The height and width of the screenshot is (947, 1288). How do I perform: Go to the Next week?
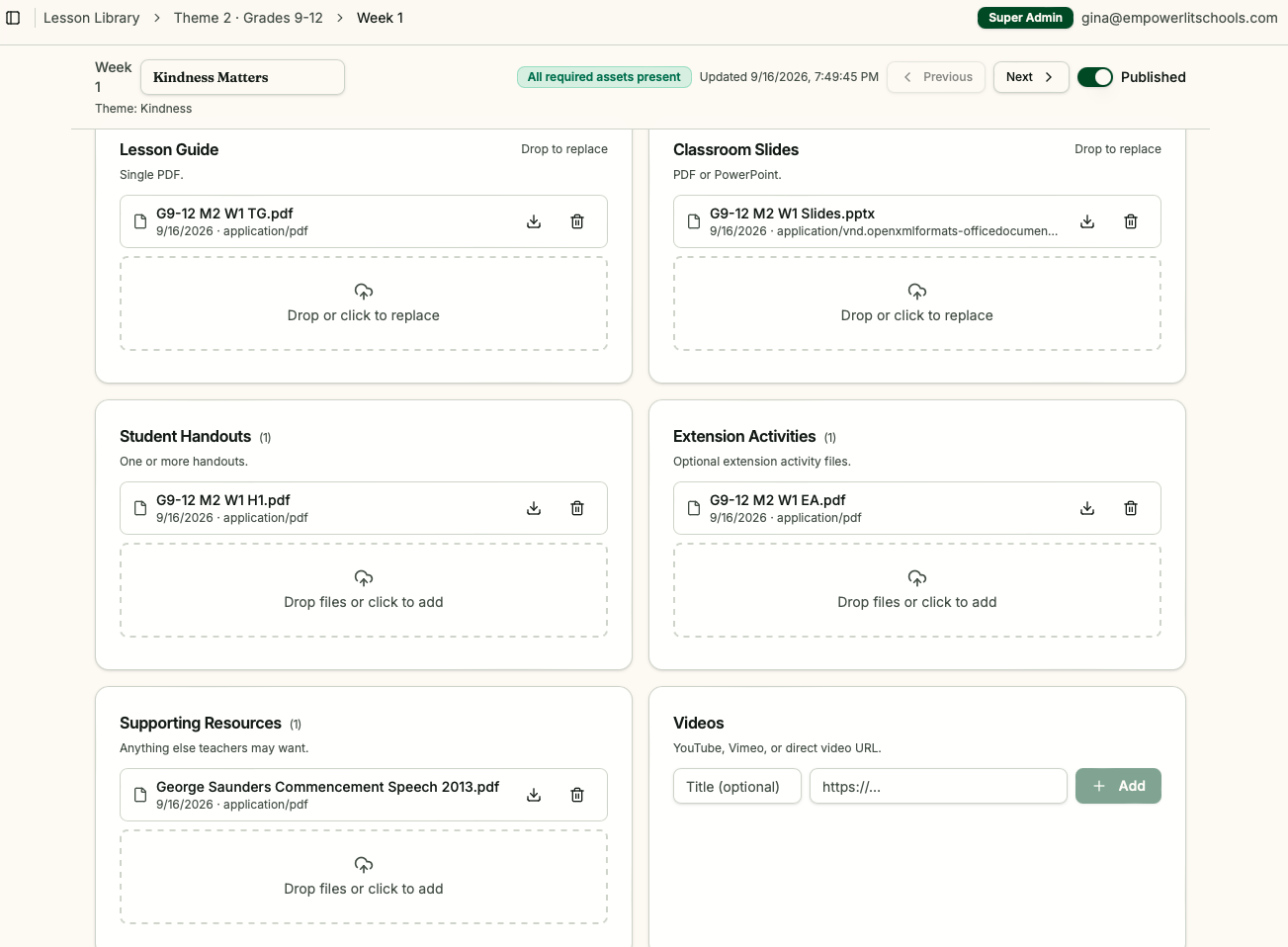tap(1030, 77)
